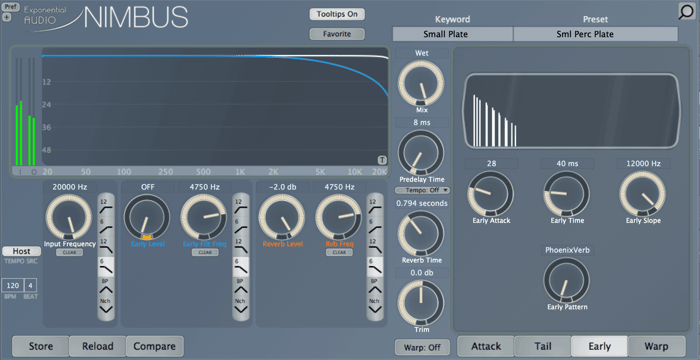700x360 pixels.
Task: Select 6 dB low-pass for Rvb Freq filter
Action: tap(375, 266)
